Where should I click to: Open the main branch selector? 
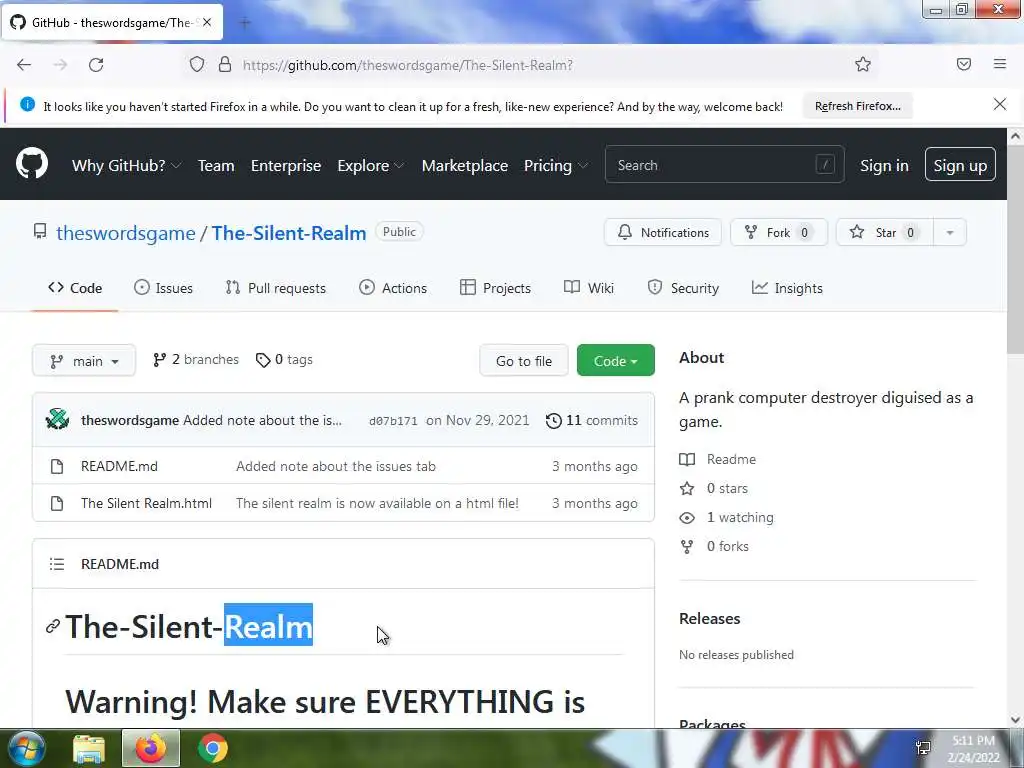(x=84, y=360)
